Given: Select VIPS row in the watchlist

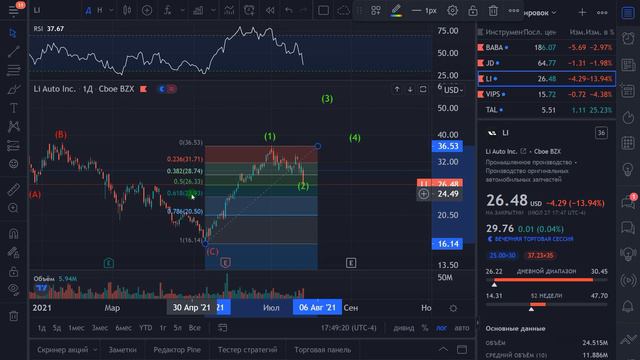Looking at the screenshot, I should tap(546, 94).
